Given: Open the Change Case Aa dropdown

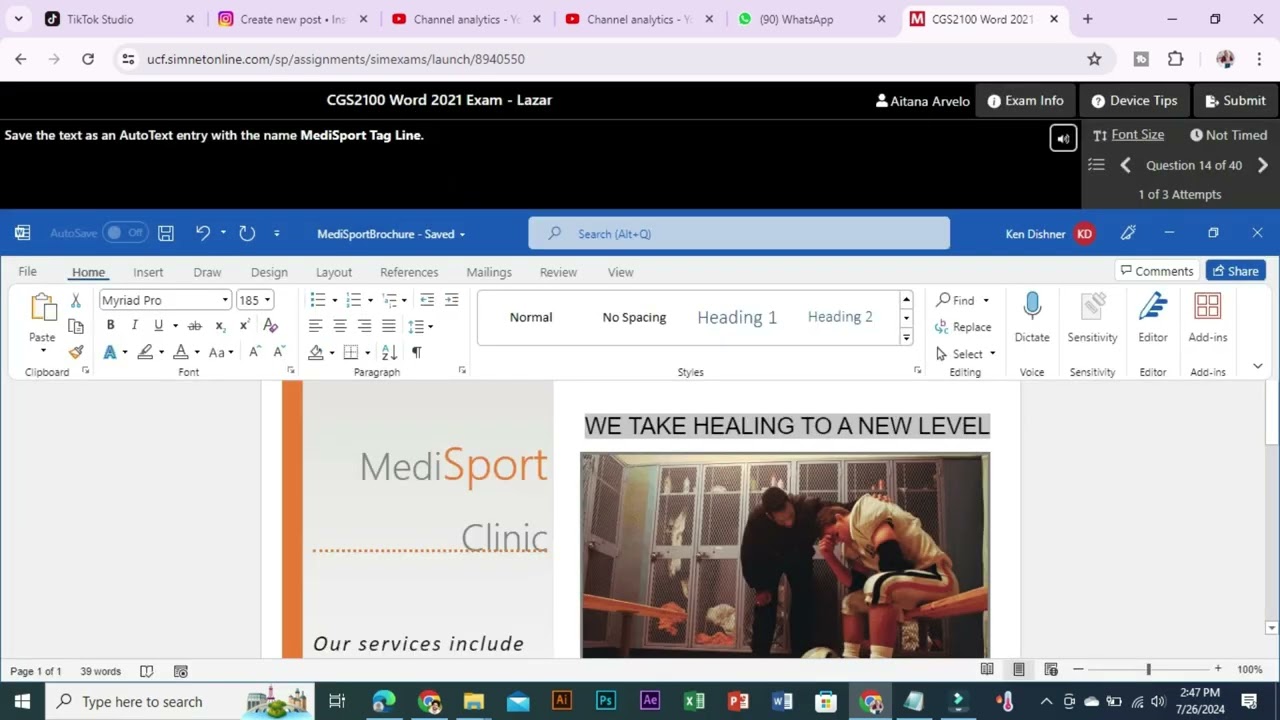Looking at the screenshot, I should click(x=221, y=352).
